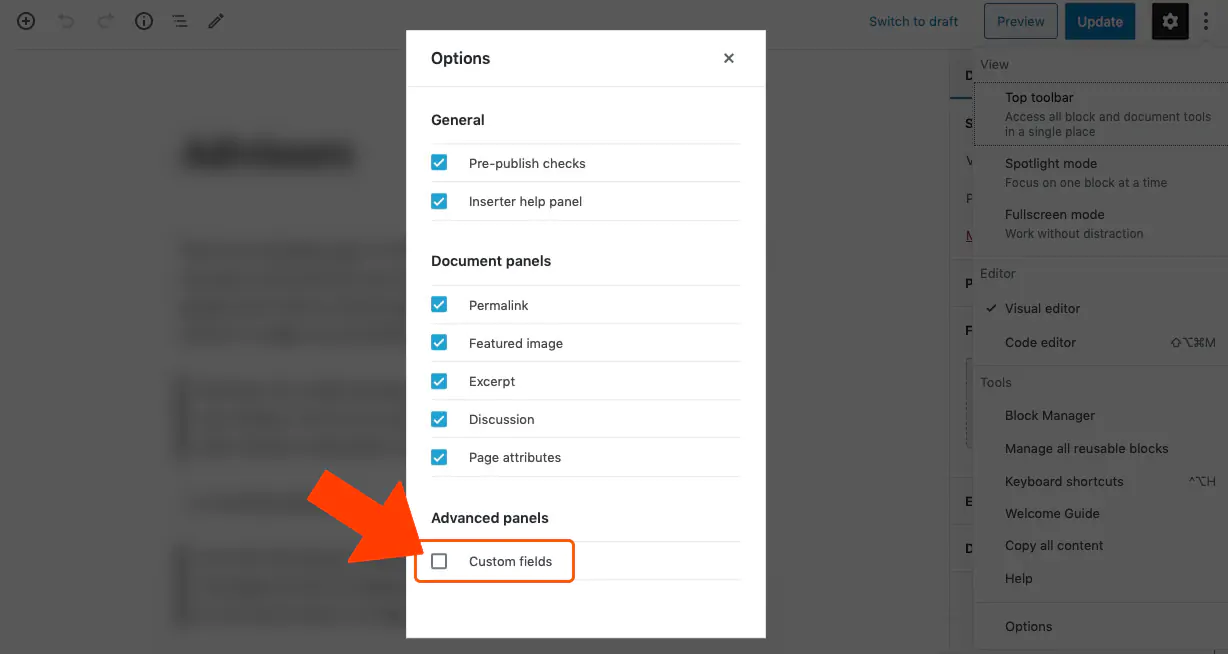Enable the Custom fields checkbox

439,561
